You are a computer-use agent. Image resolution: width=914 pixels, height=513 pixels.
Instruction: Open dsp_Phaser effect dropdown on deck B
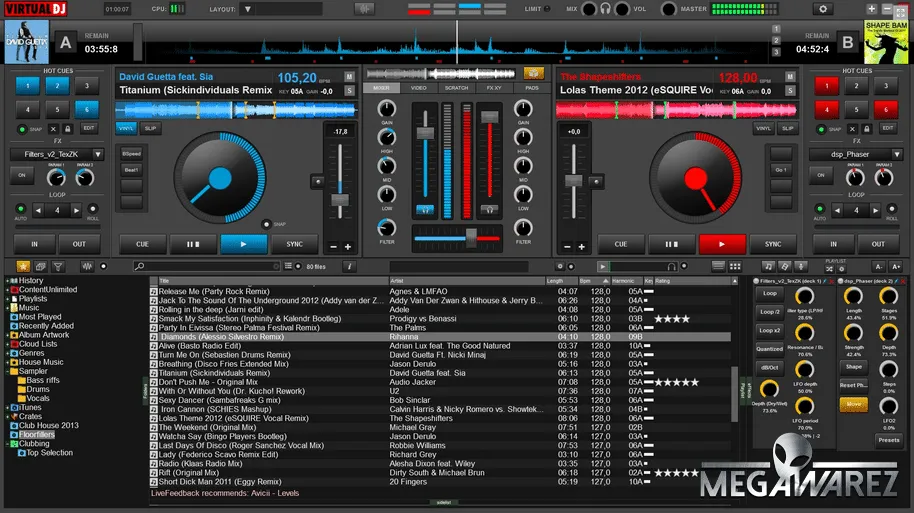pyautogui.click(x=897, y=154)
